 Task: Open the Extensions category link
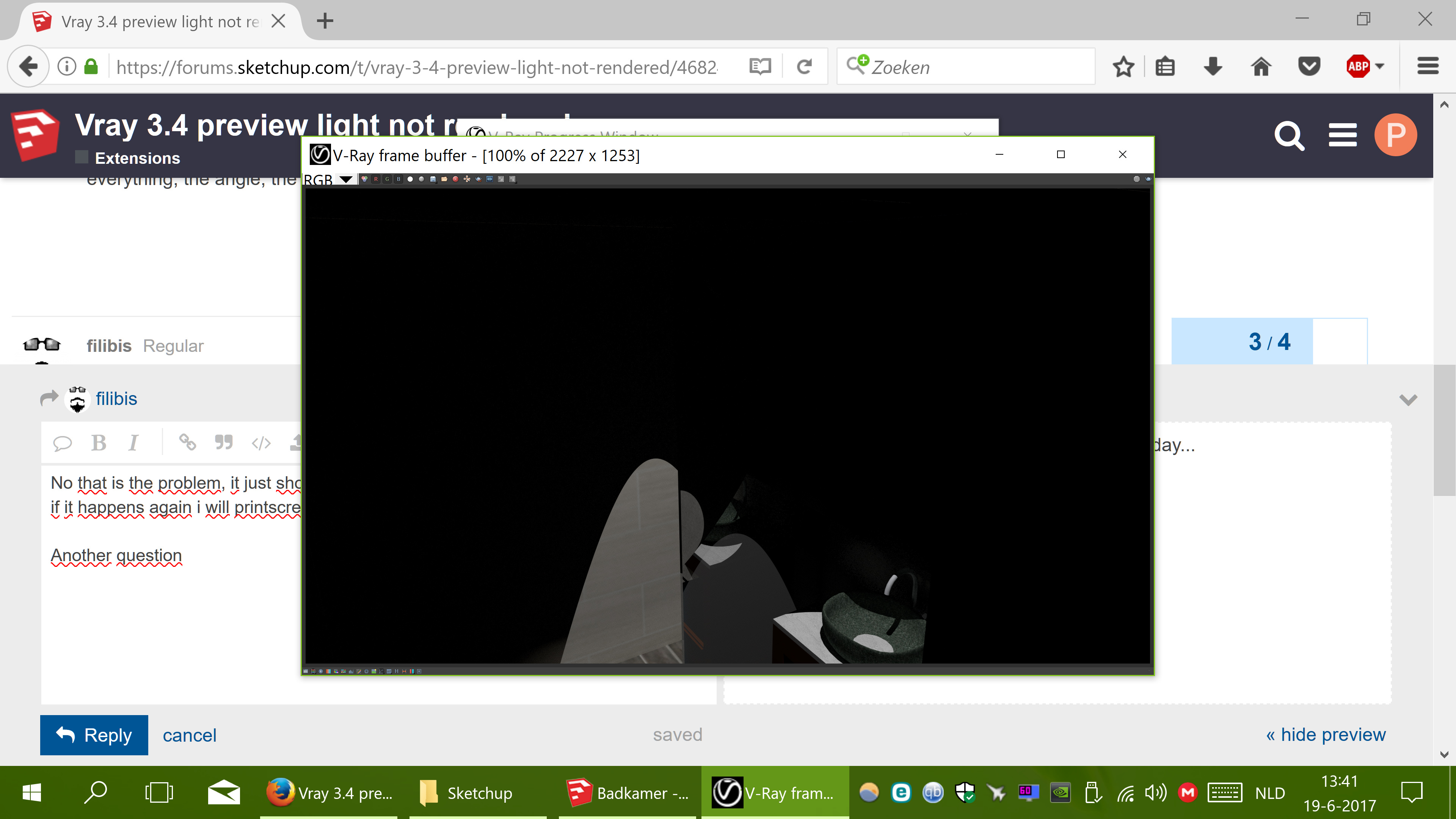coord(137,158)
